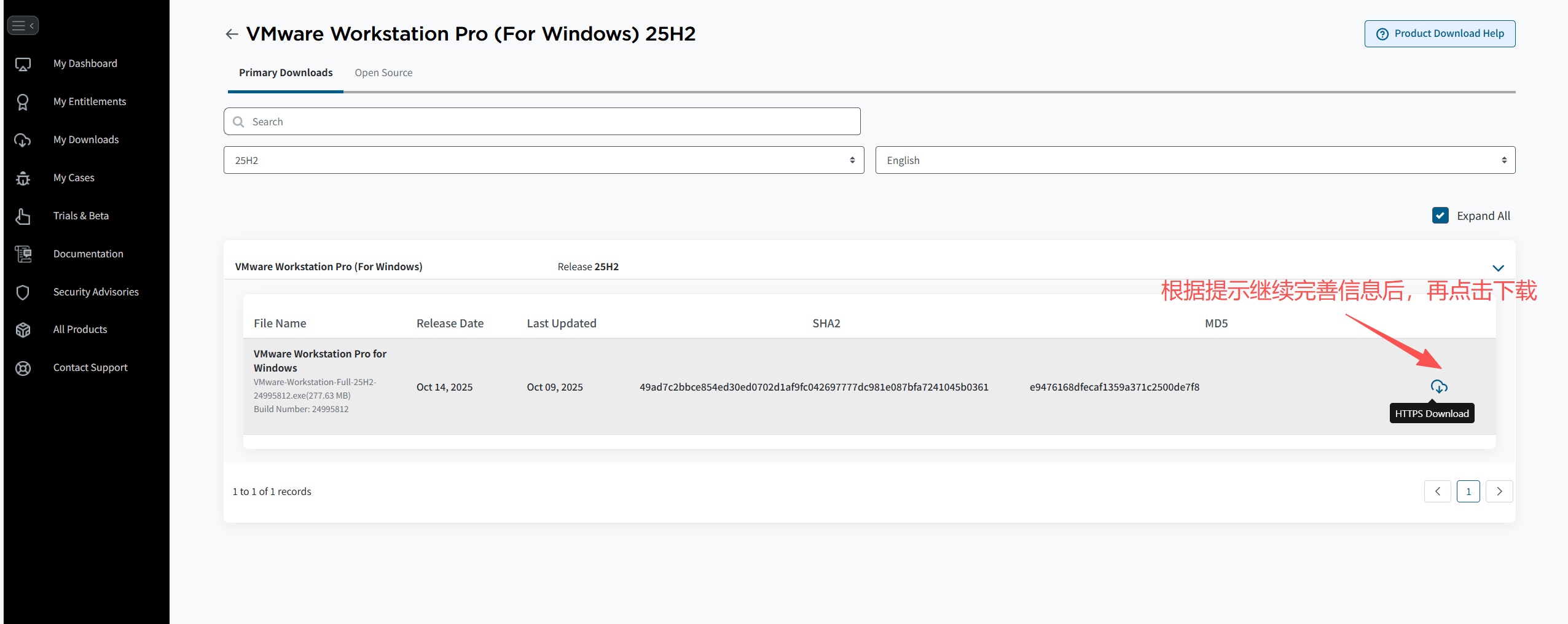Viewport: 1568px width, 624px height.
Task: Click the HTTPS Download cloud icon
Action: [1439, 387]
